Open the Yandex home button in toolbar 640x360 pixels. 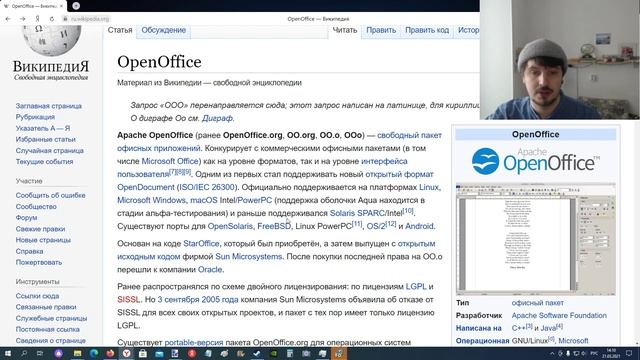[37, 19]
